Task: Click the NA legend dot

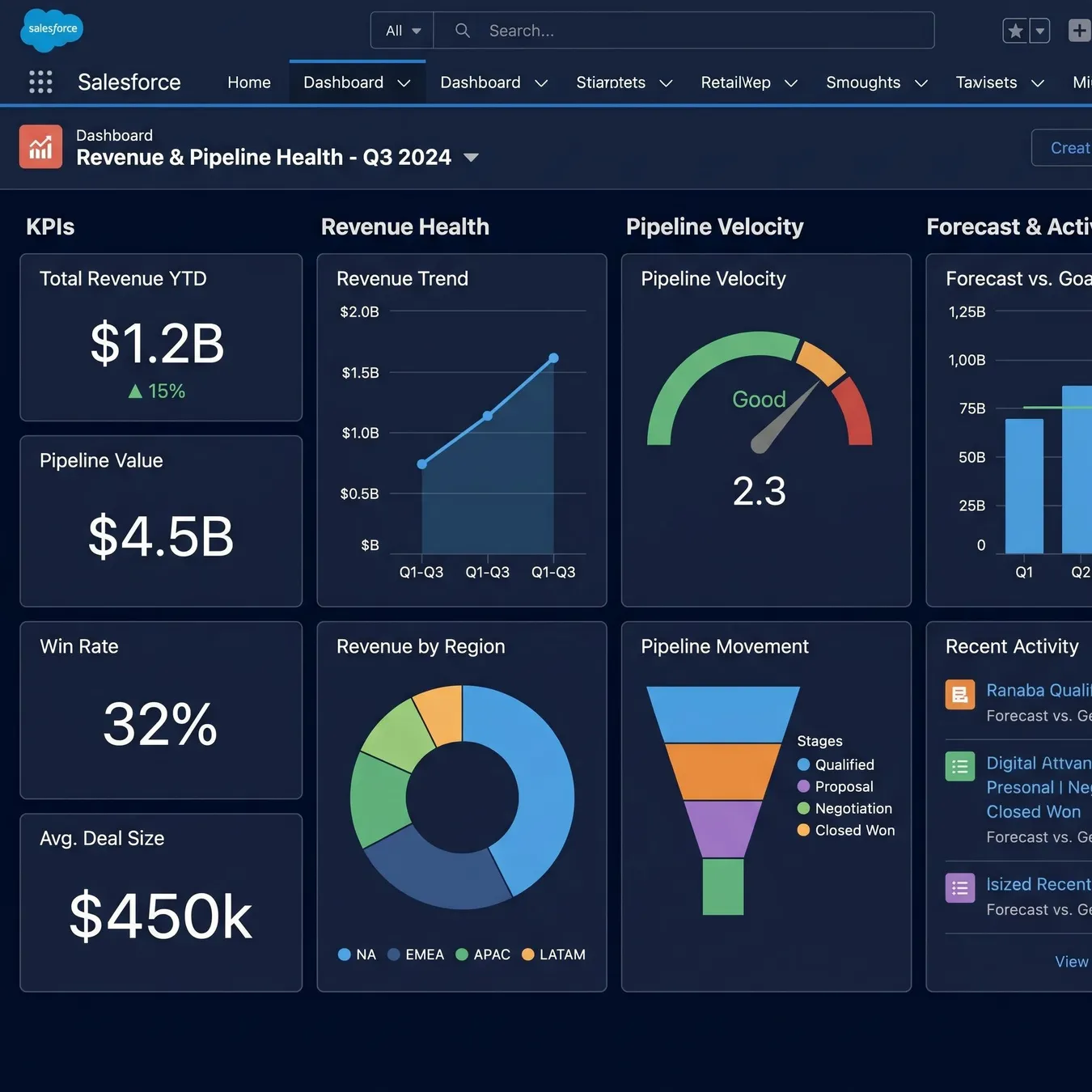Action: tap(344, 954)
